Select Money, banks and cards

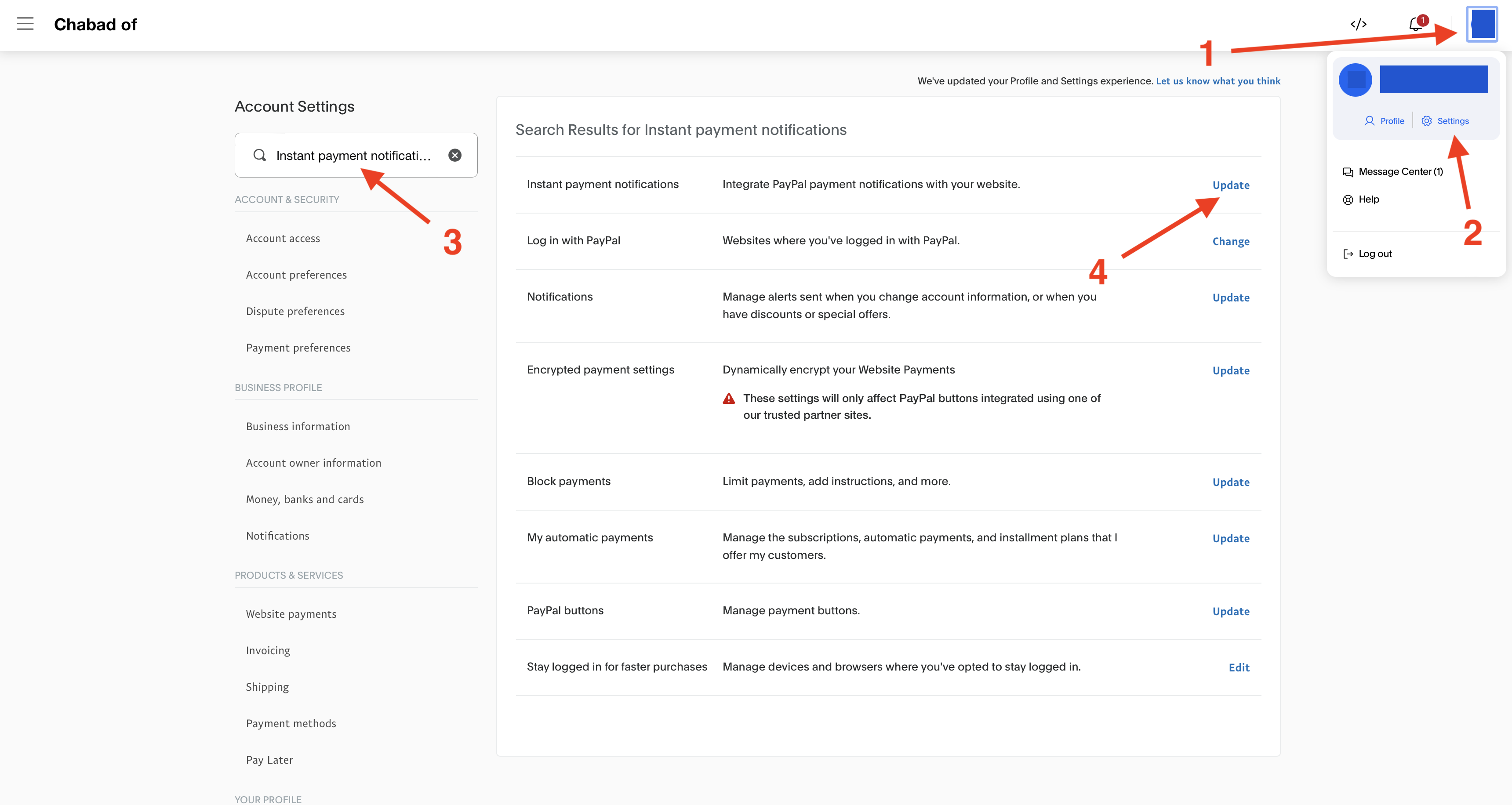305,499
